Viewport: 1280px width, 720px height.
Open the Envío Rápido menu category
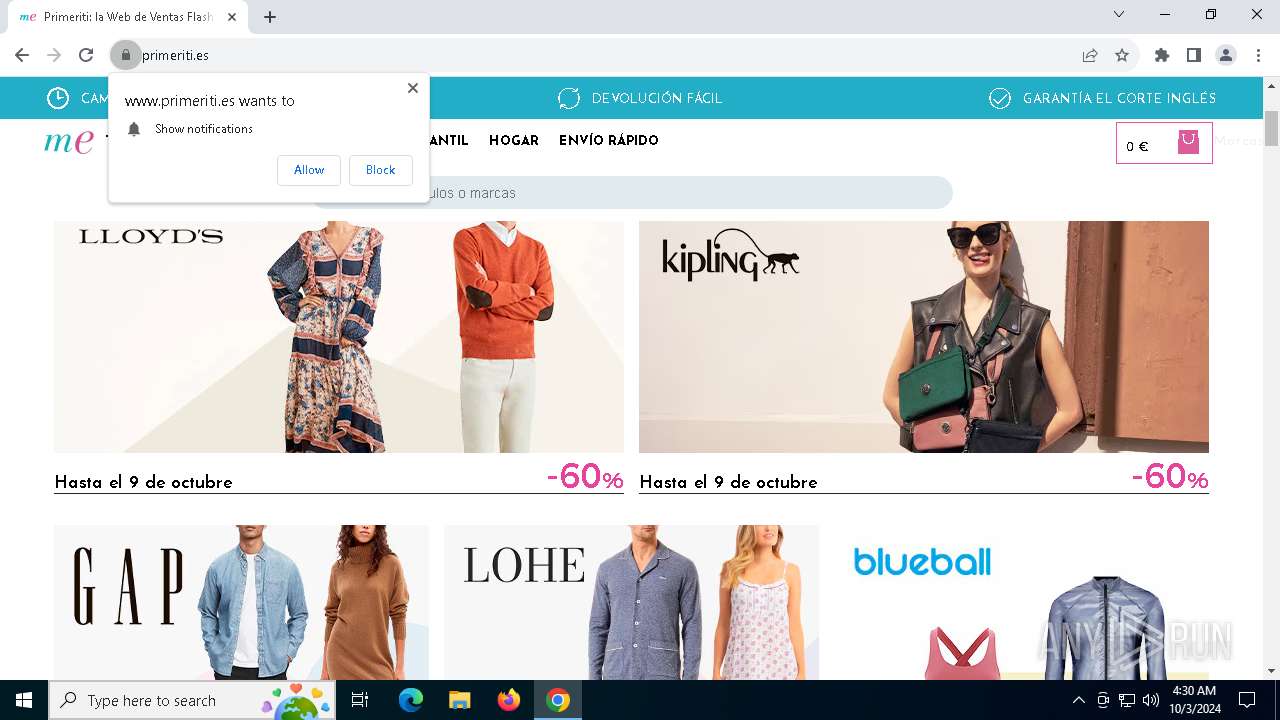point(608,141)
